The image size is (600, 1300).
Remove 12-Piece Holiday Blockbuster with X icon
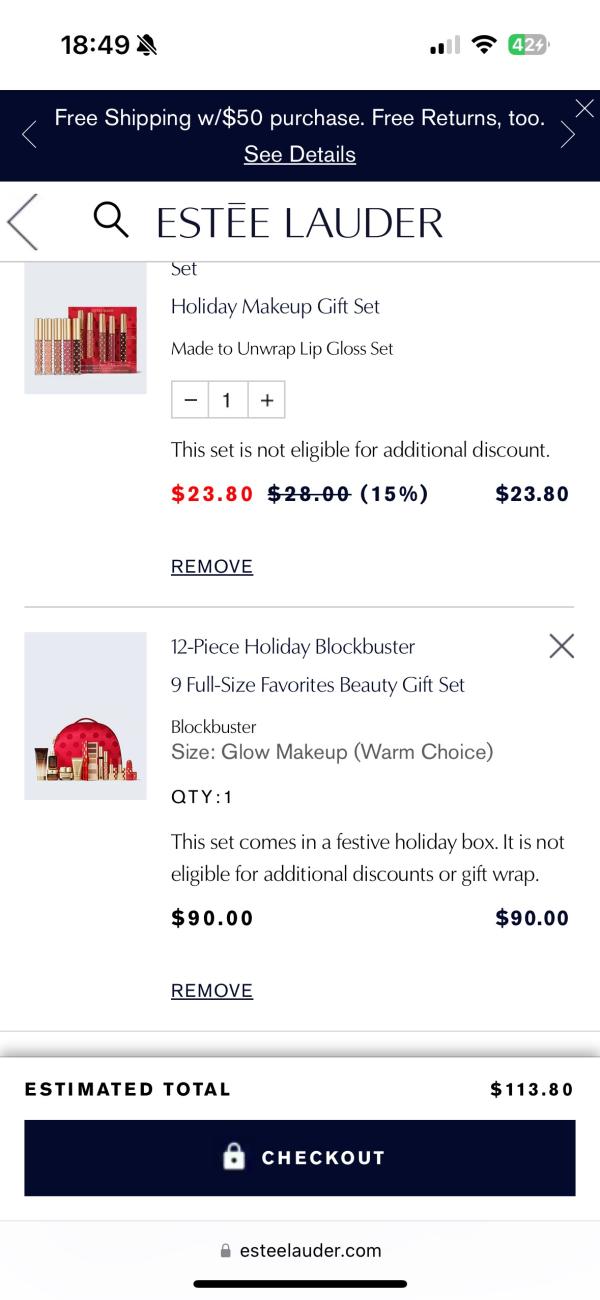pos(562,646)
